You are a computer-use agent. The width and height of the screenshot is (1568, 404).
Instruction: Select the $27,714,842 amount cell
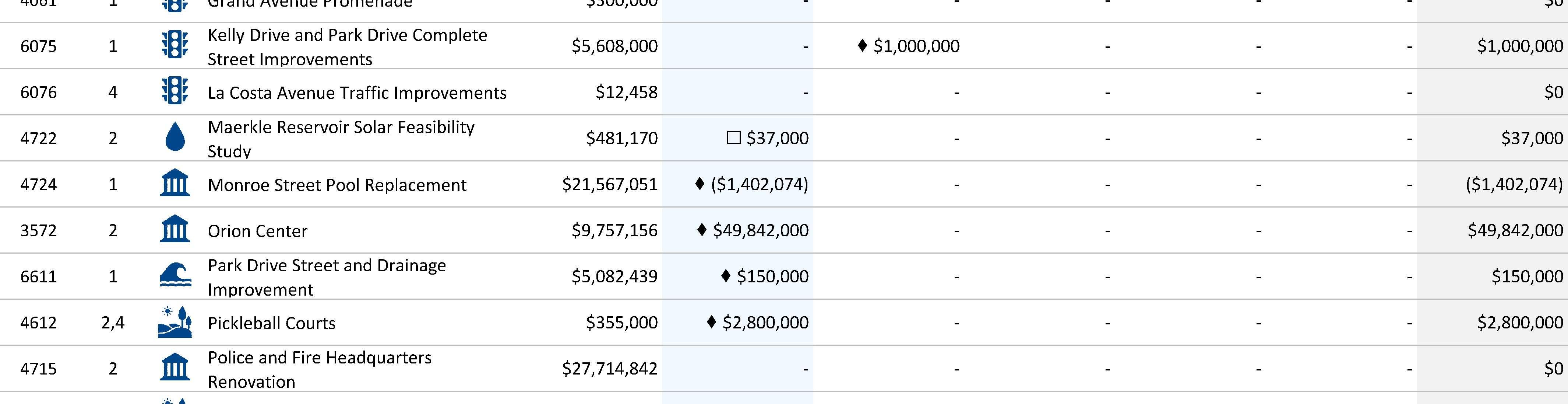click(x=609, y=369)
